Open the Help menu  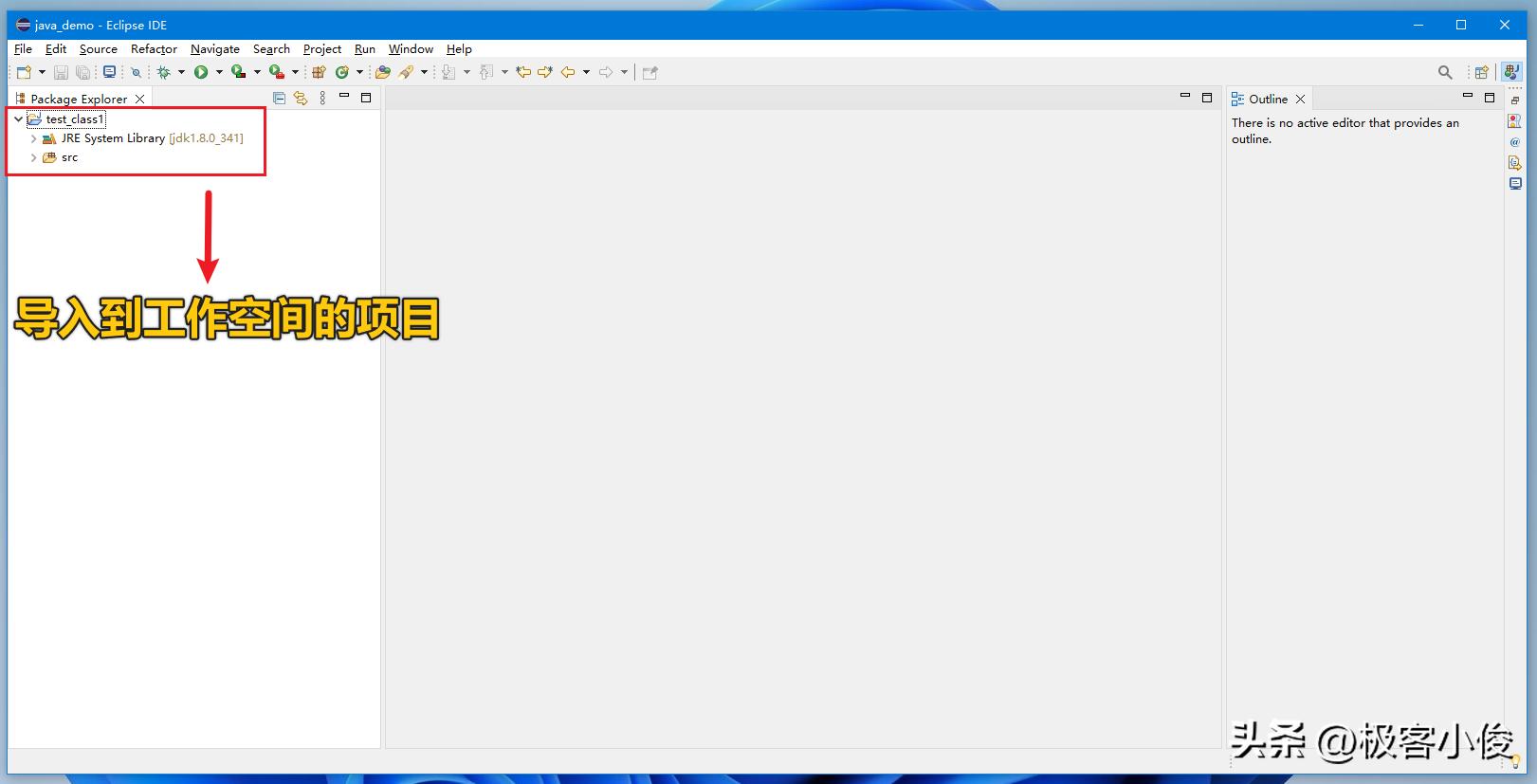point(459,49)
